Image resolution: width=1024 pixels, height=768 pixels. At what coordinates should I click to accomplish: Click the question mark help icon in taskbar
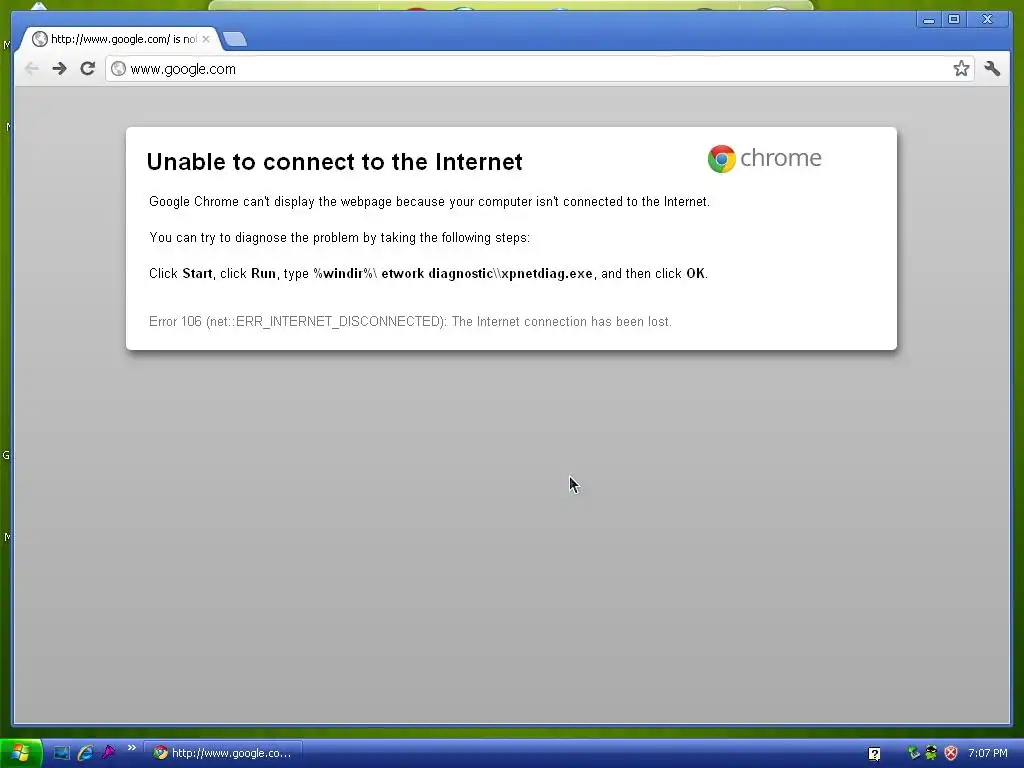tap(874, 754)
